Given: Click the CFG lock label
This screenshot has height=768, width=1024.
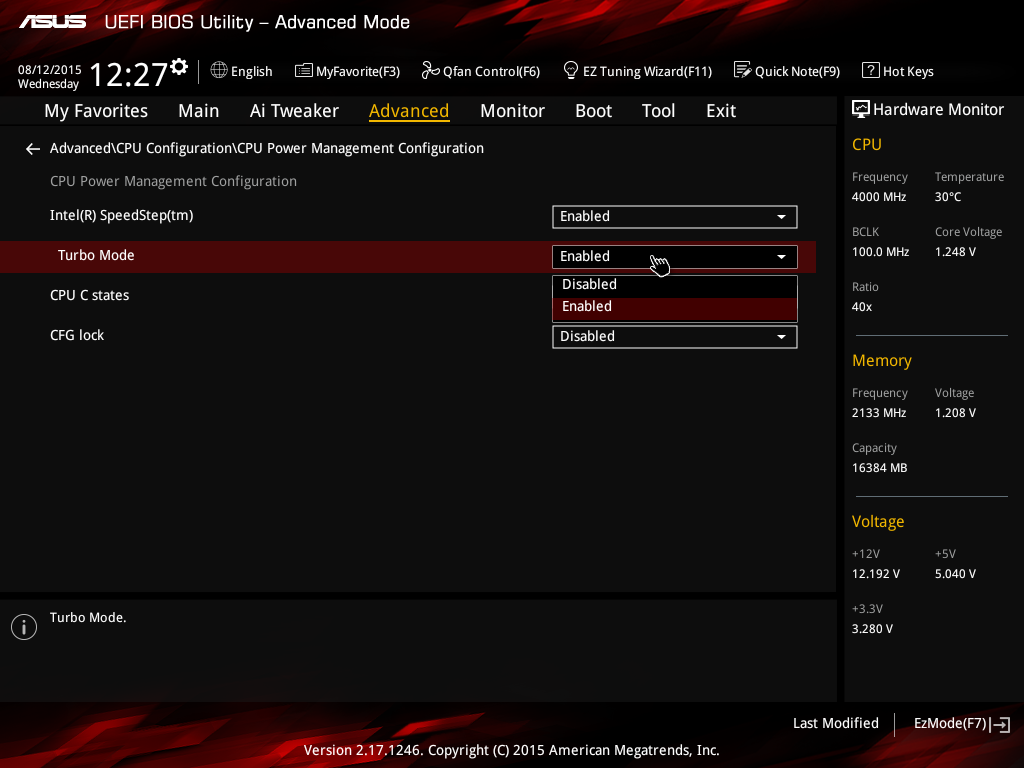Looking at the screenshot, I should [x=77, y=335].
